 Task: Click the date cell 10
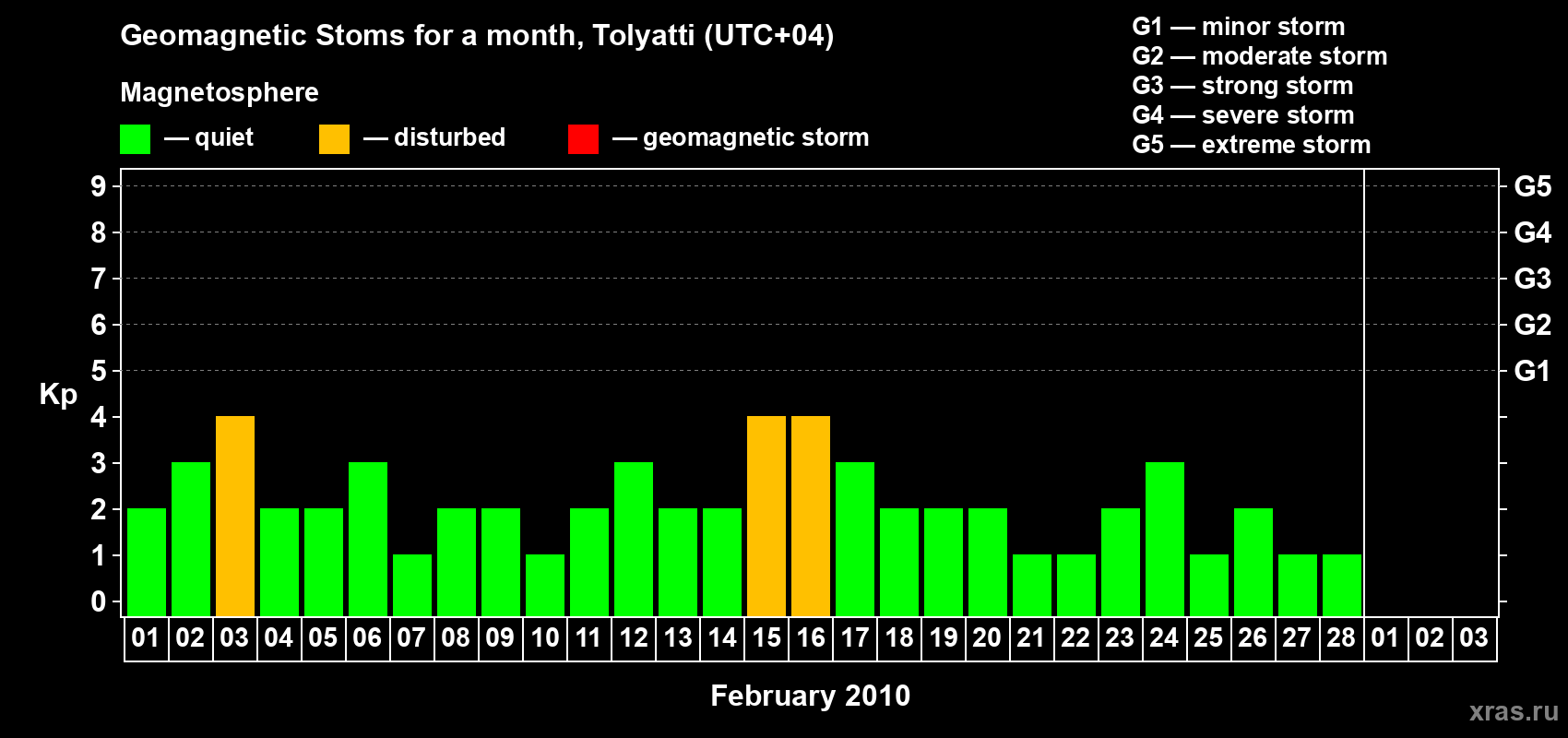[x=545, y=638]
